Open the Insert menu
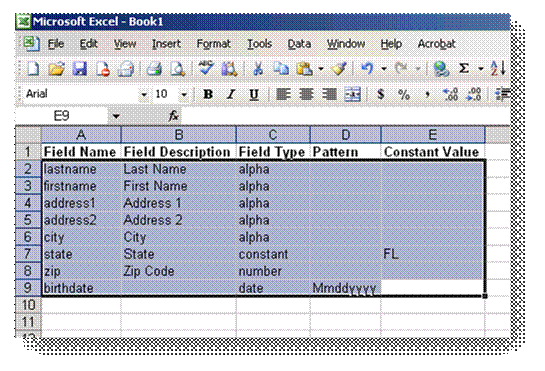This screenshot has width=545, height=371. click(166, 44)
